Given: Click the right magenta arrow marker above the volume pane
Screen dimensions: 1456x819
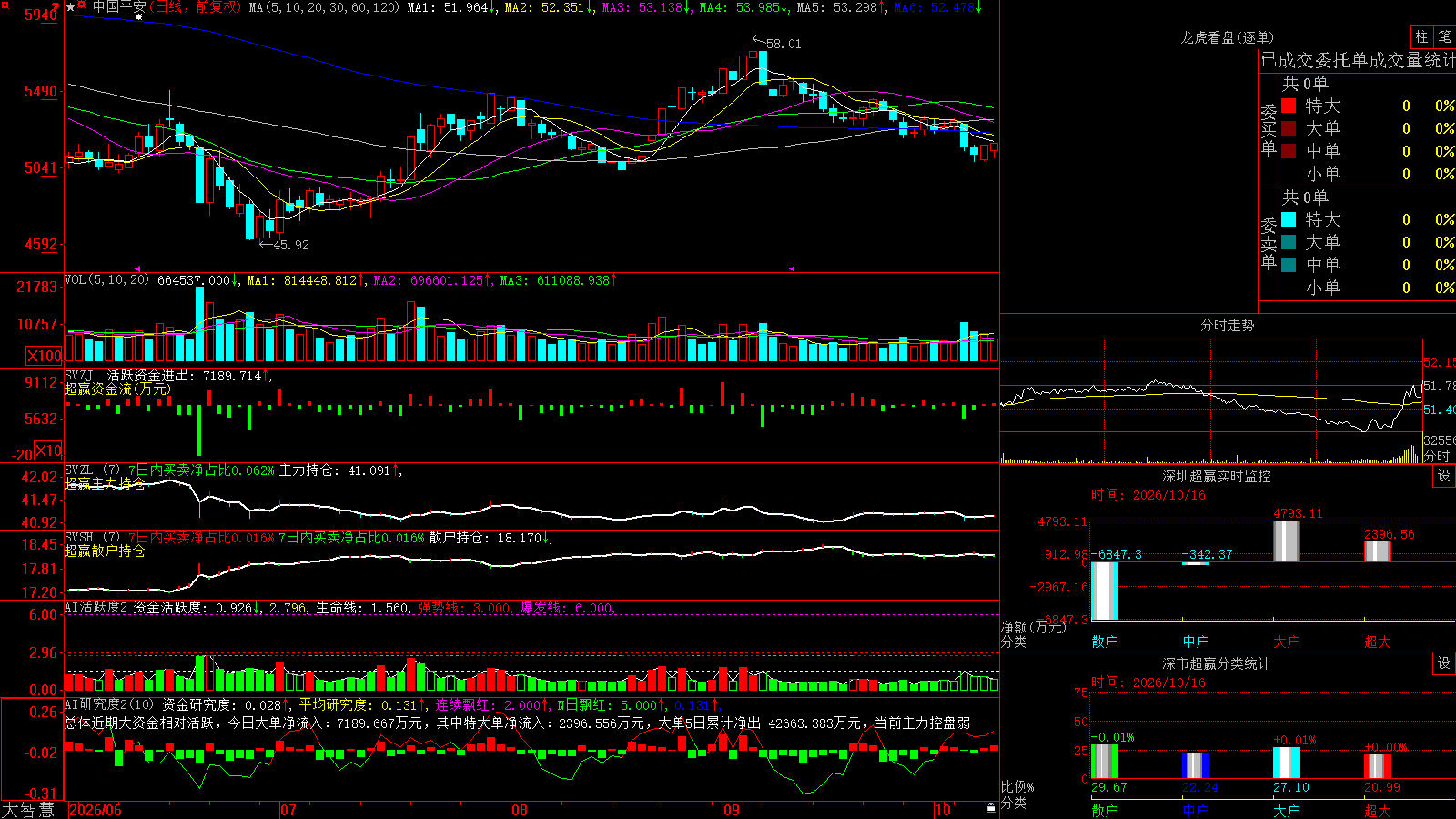Looking at the screenshot, I should tap(792, 269).
